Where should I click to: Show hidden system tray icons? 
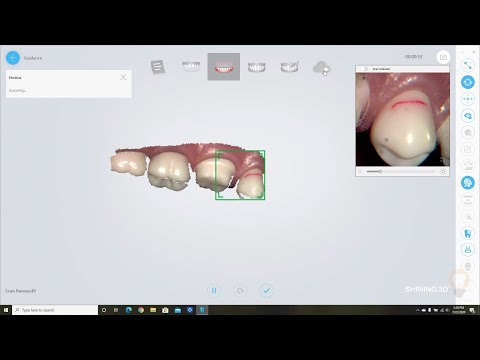(417, 310)
